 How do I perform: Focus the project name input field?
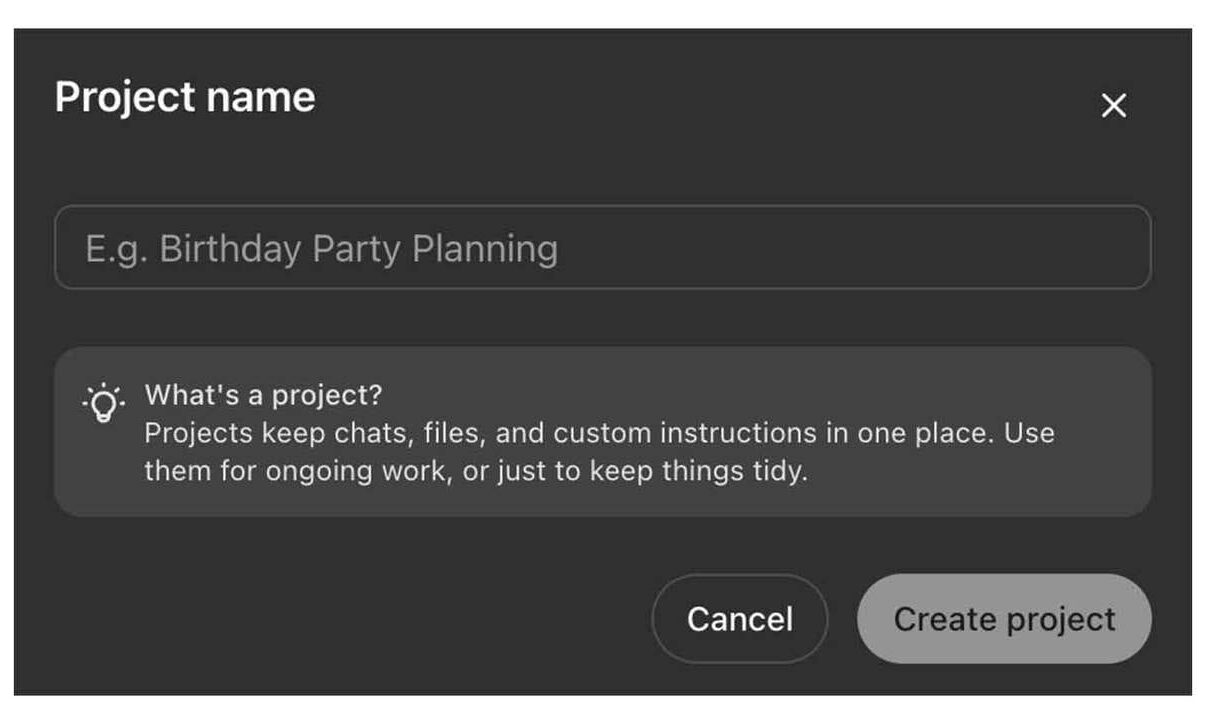point(602,247)
